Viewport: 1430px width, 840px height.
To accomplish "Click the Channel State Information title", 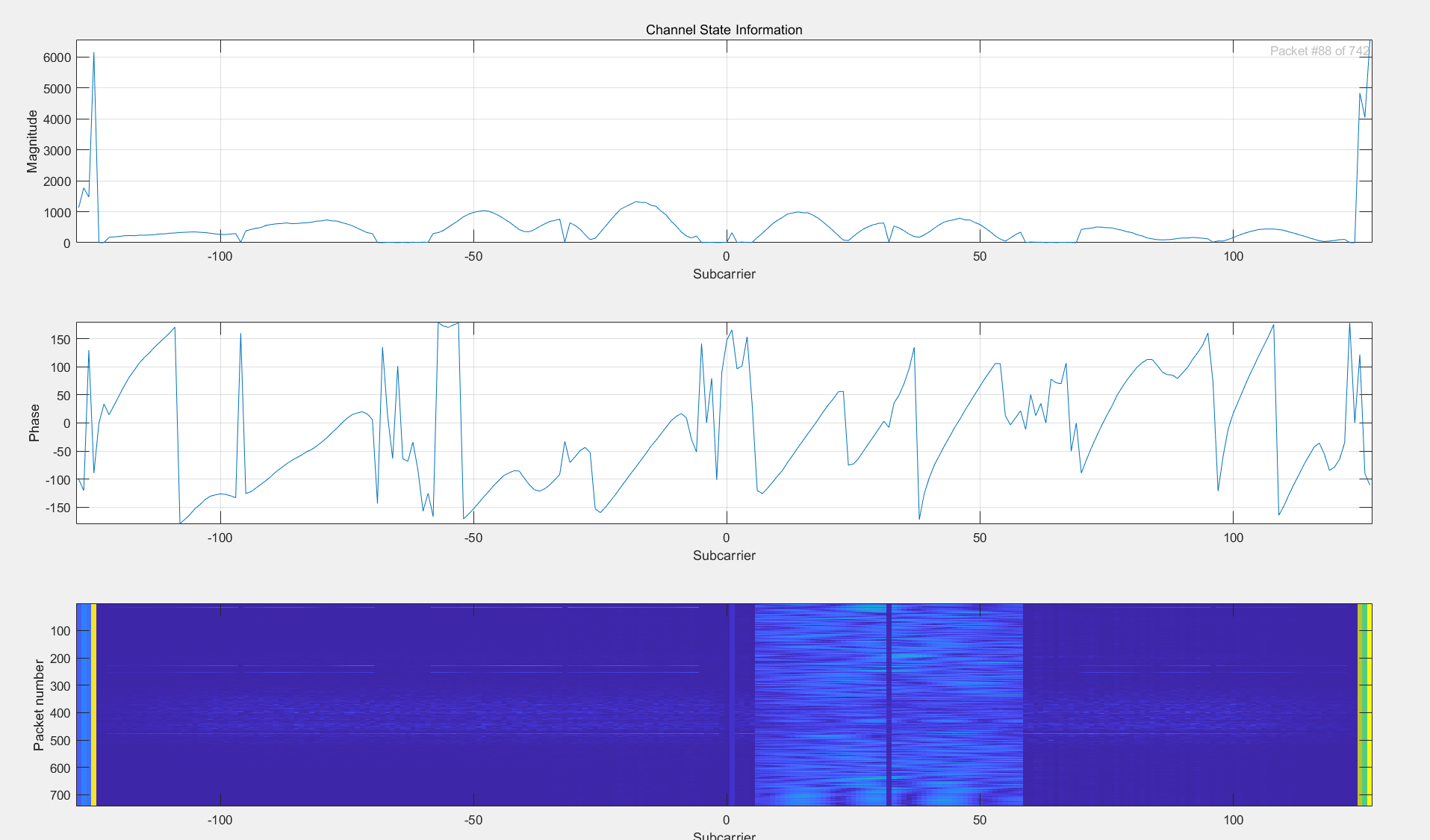I will click(x=723, y=30).
